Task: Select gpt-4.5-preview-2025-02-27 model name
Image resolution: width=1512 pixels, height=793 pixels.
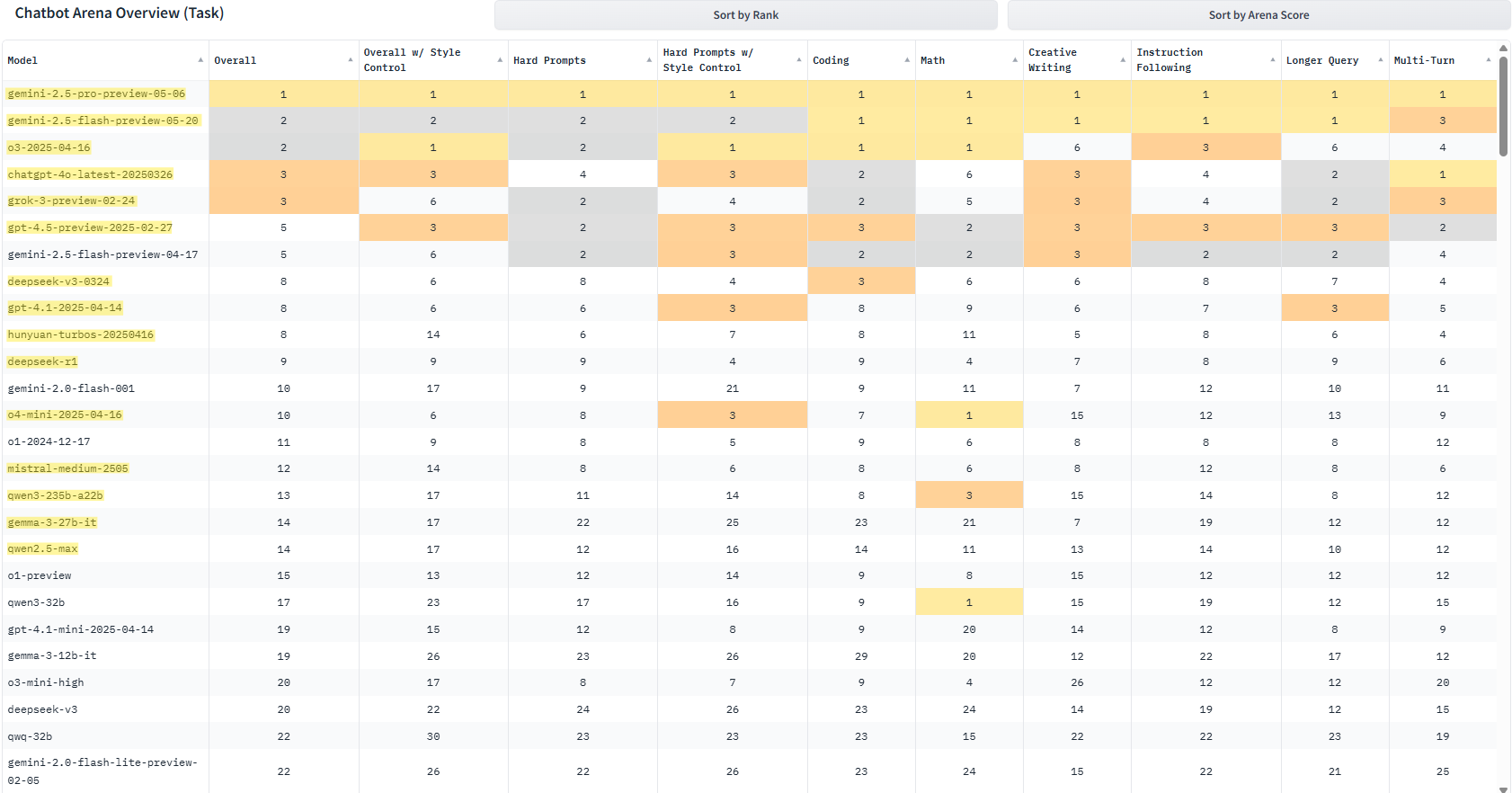Action: click(90, 227)
